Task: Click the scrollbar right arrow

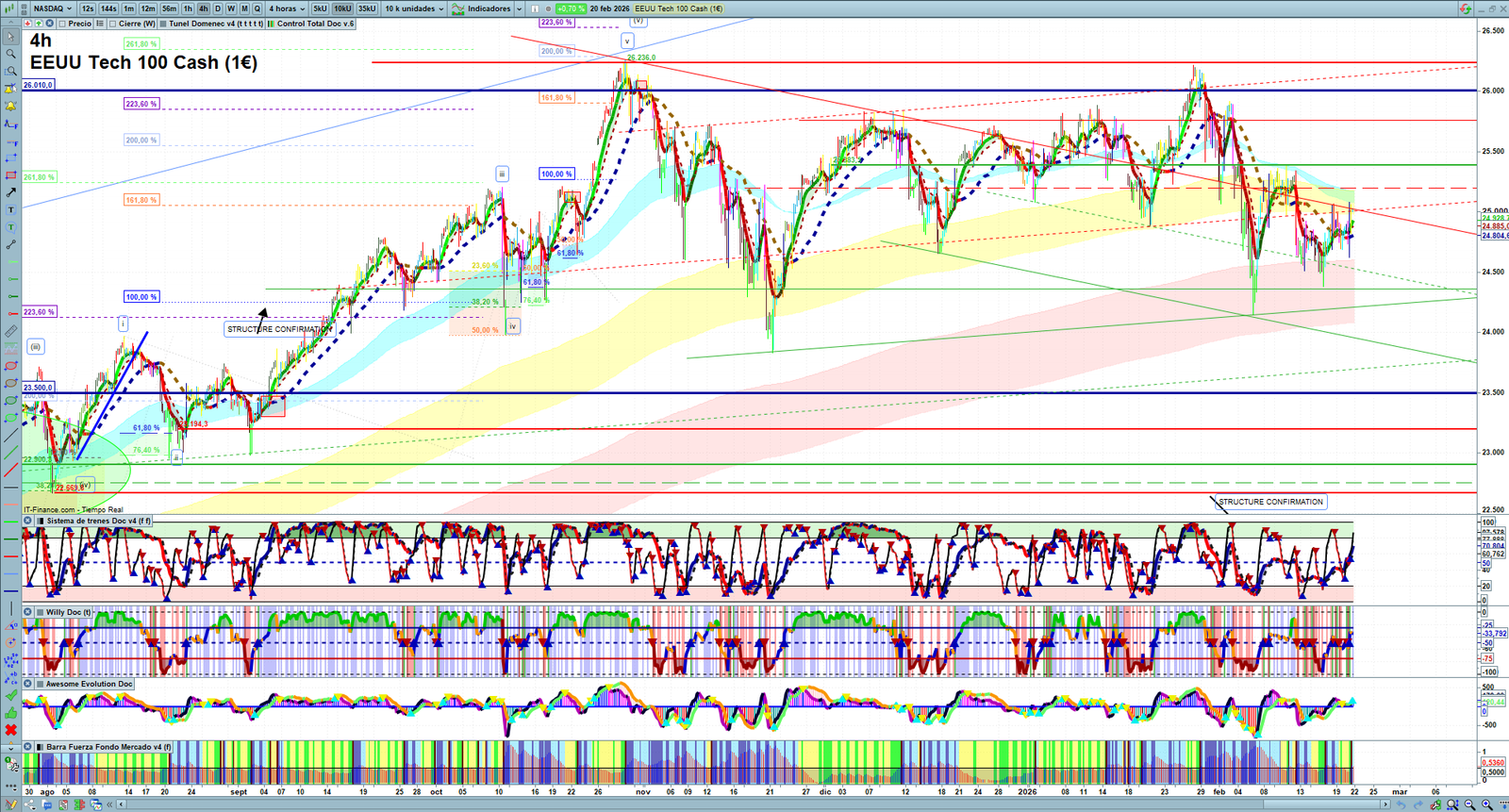Action: pyautogui.click(x=1385, y=804)
